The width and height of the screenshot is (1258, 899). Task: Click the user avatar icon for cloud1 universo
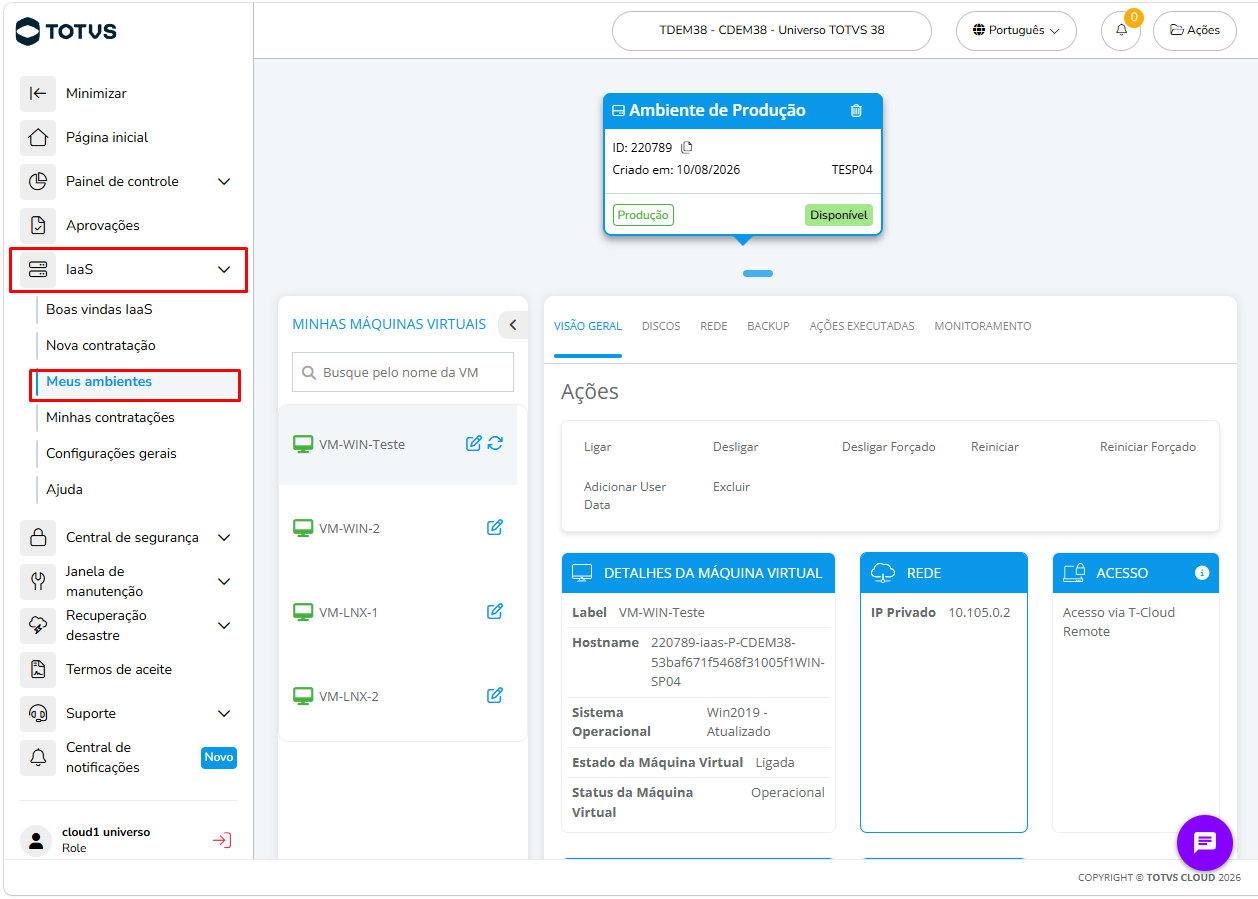point(37,840)
